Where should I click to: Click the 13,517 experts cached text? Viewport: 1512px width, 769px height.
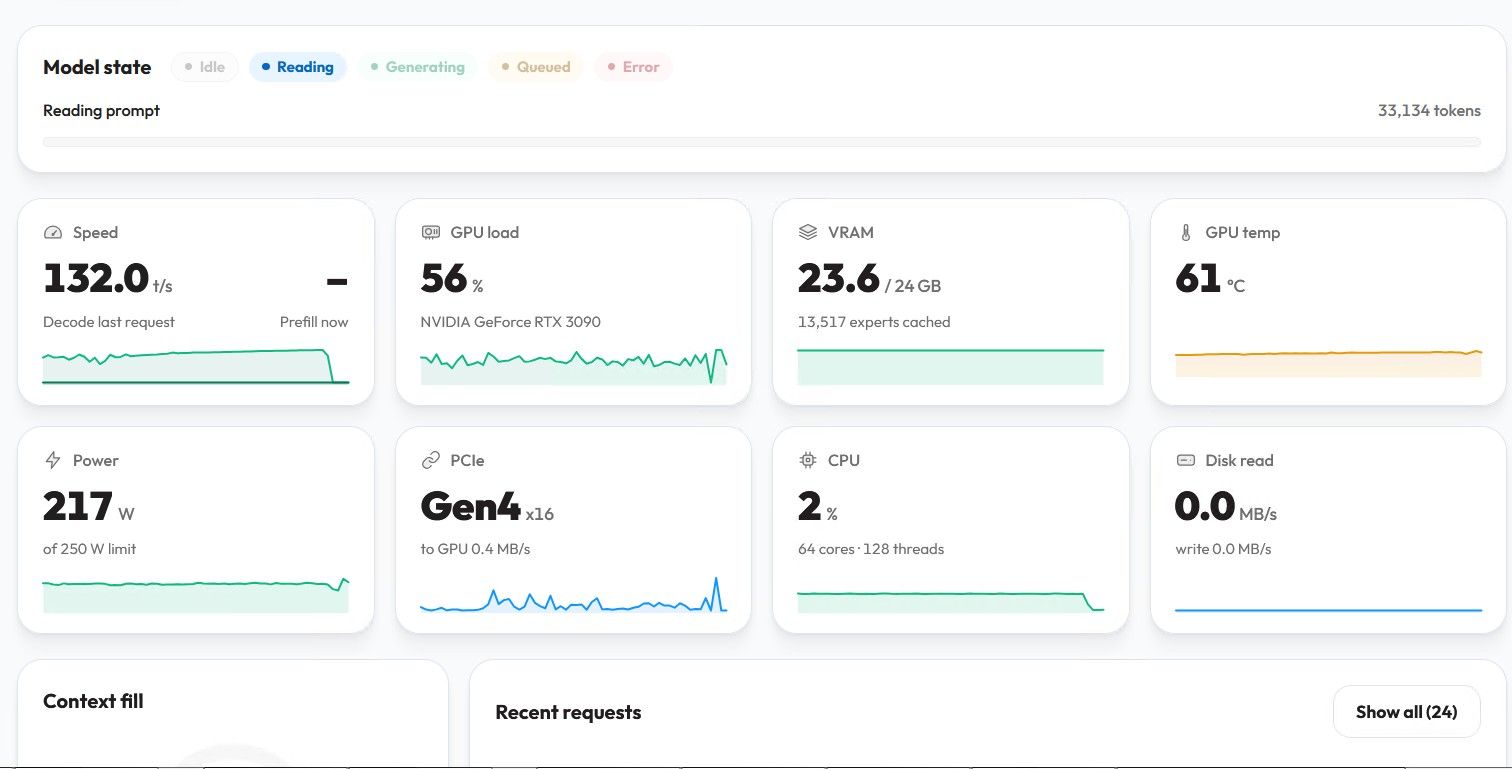click(x=874, y=322)
